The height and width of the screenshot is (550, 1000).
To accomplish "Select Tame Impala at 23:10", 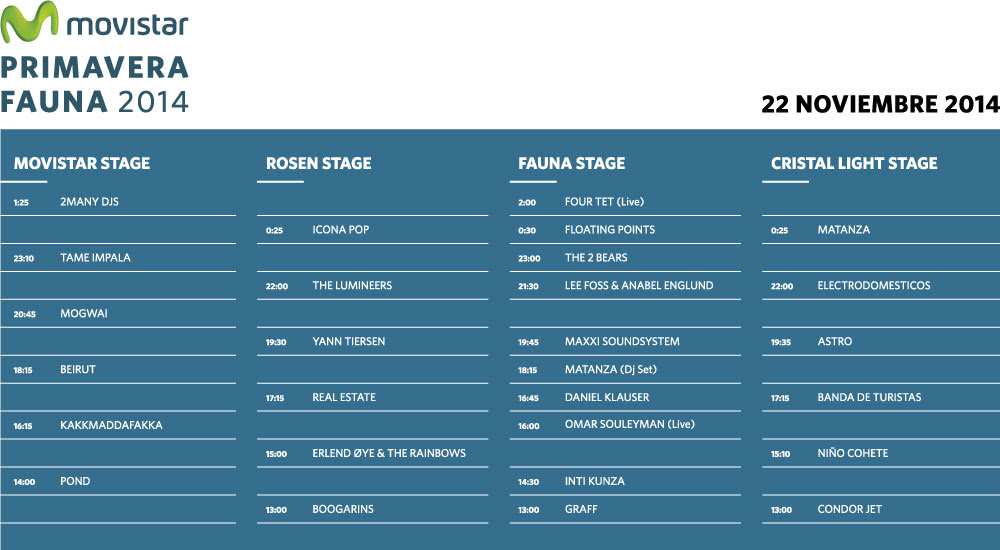I will tap(119, 258).
